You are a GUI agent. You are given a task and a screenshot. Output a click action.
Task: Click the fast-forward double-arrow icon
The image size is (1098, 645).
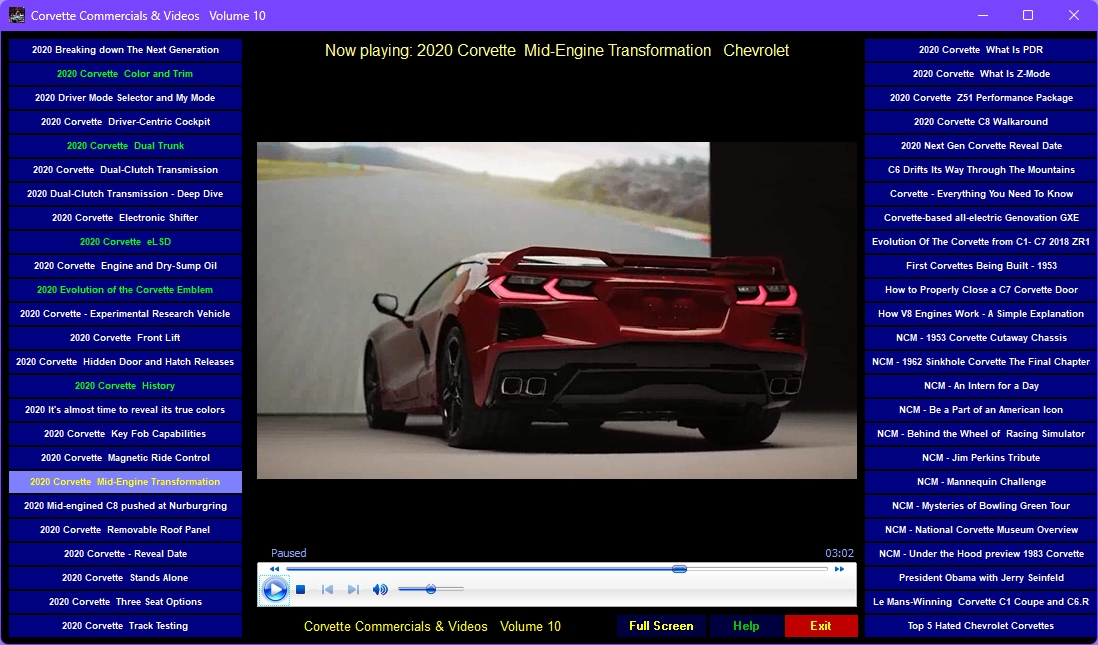point(839,569)
